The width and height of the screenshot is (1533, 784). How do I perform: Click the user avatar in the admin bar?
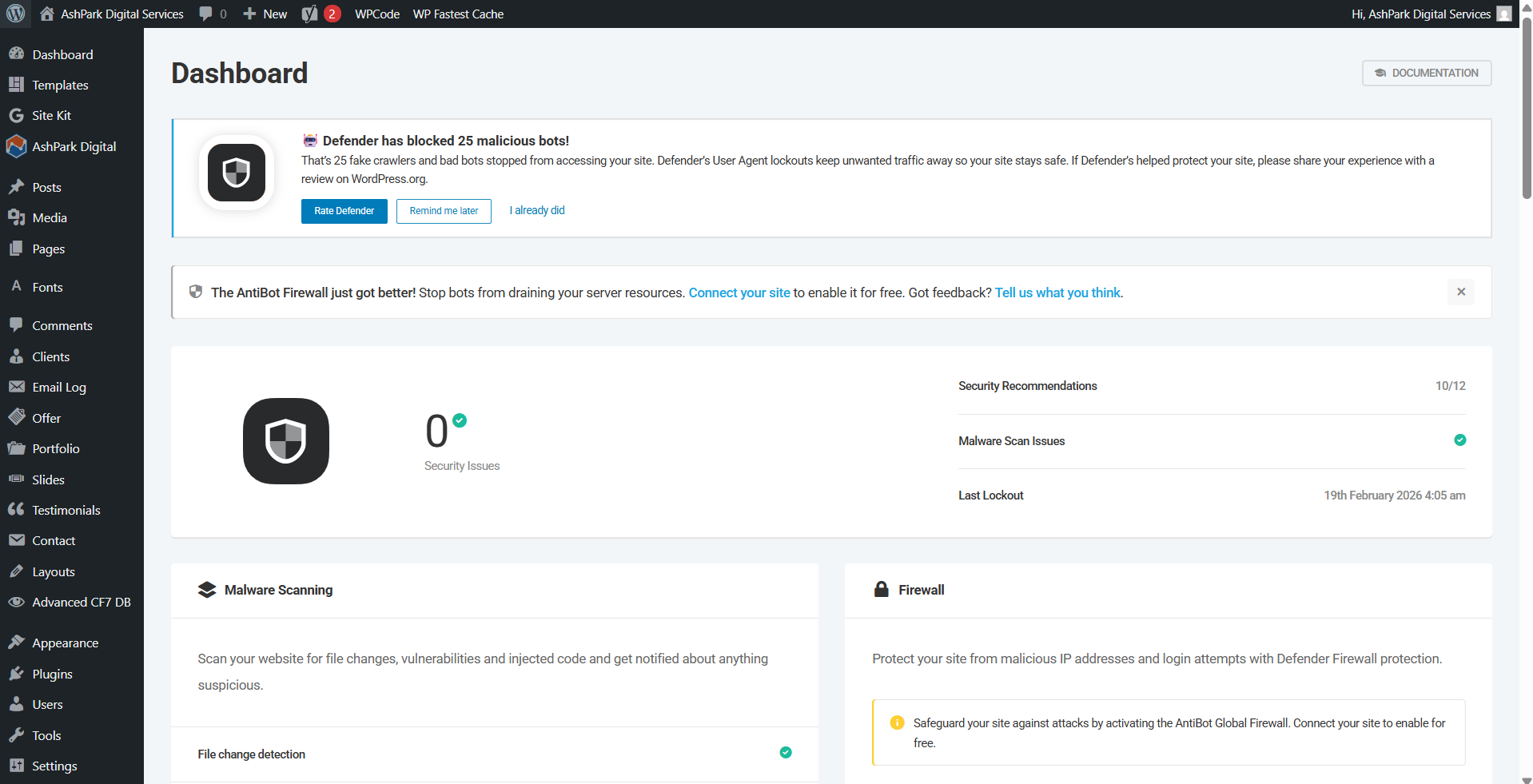1503,14
